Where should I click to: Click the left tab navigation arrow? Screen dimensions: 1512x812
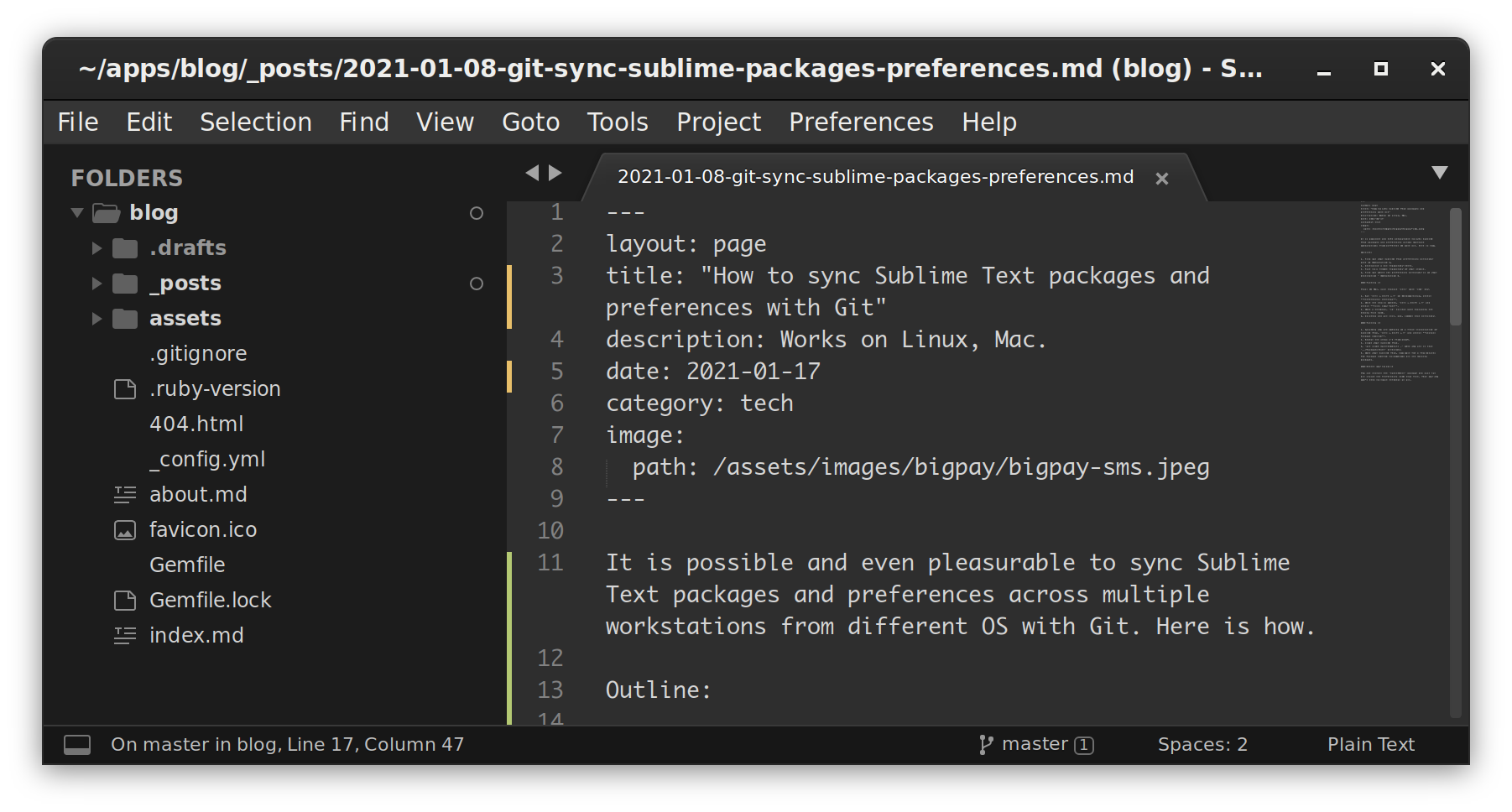533,172
